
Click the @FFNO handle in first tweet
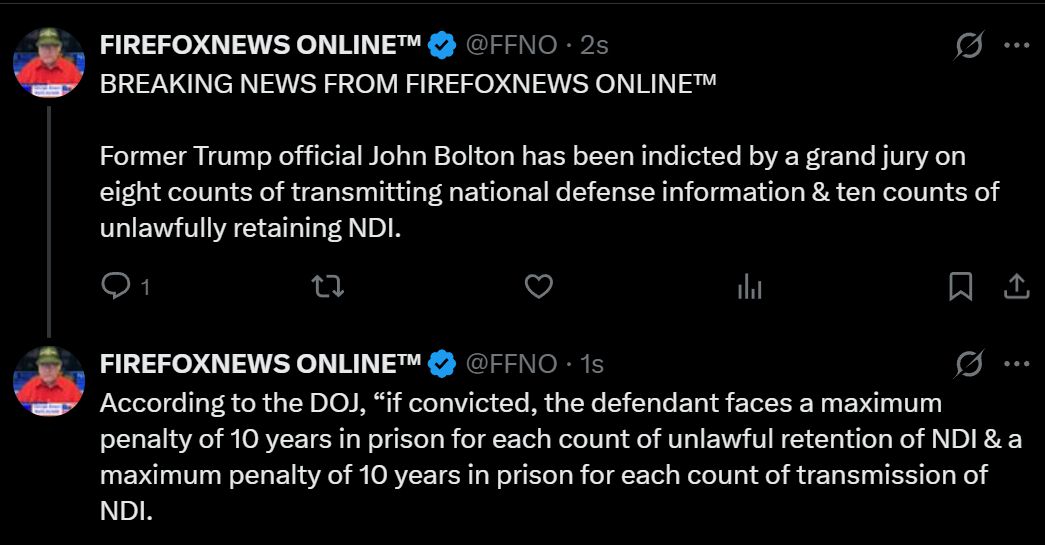click(511, 45)
